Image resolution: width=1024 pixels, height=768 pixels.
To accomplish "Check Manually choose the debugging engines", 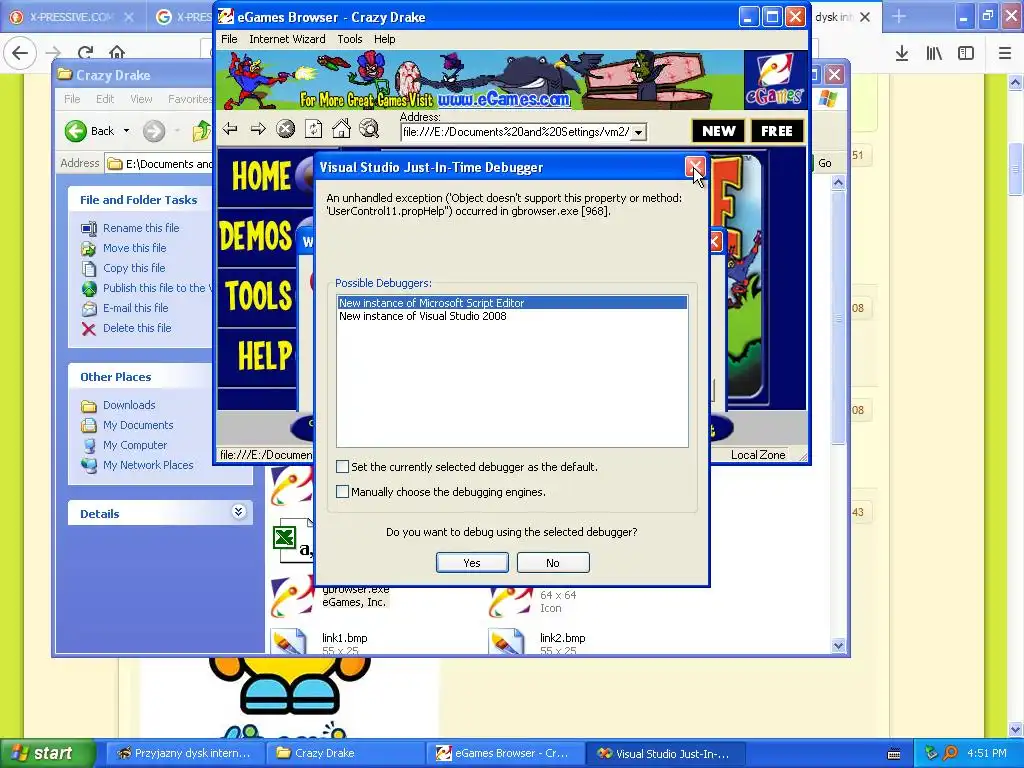I will click(x=342, y=491).
